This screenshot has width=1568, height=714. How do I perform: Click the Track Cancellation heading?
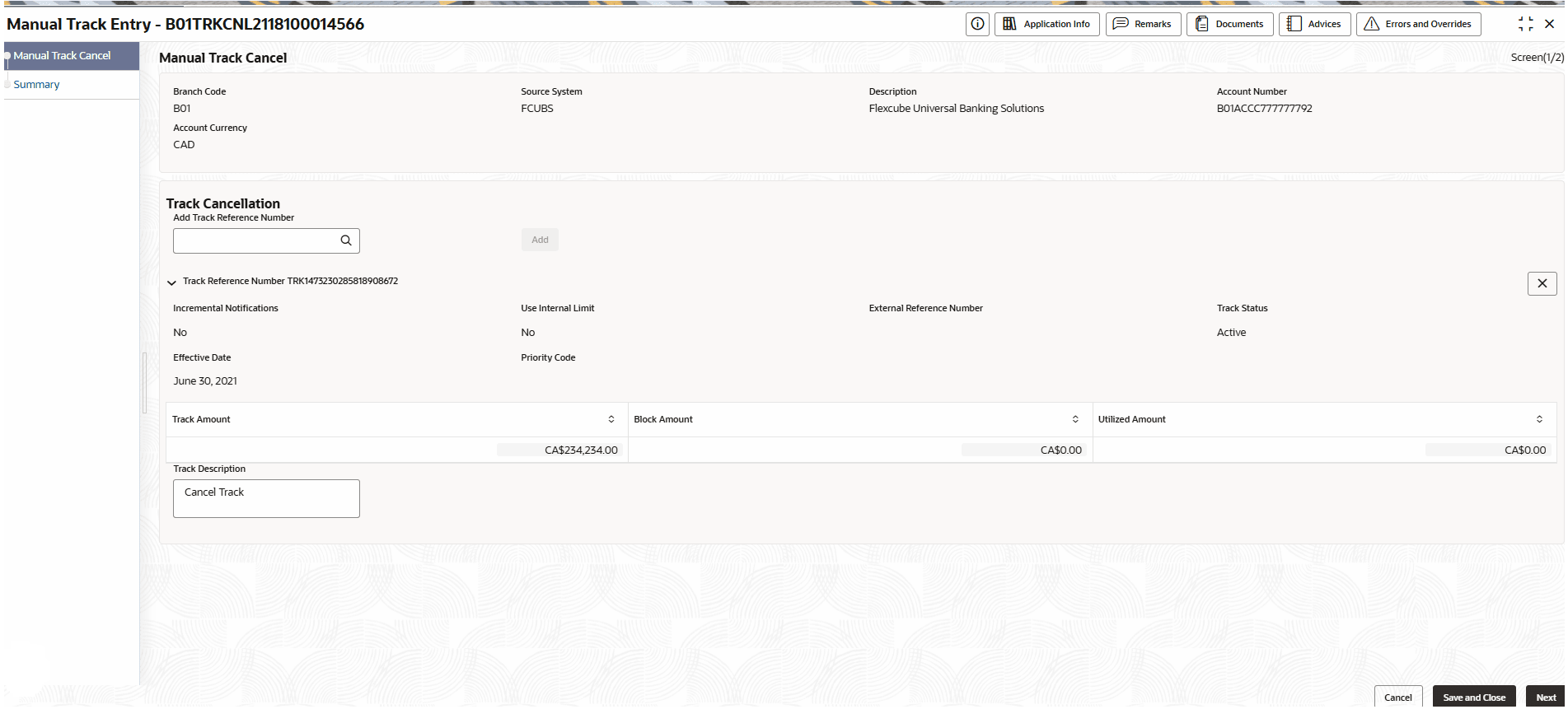[223, 203]
